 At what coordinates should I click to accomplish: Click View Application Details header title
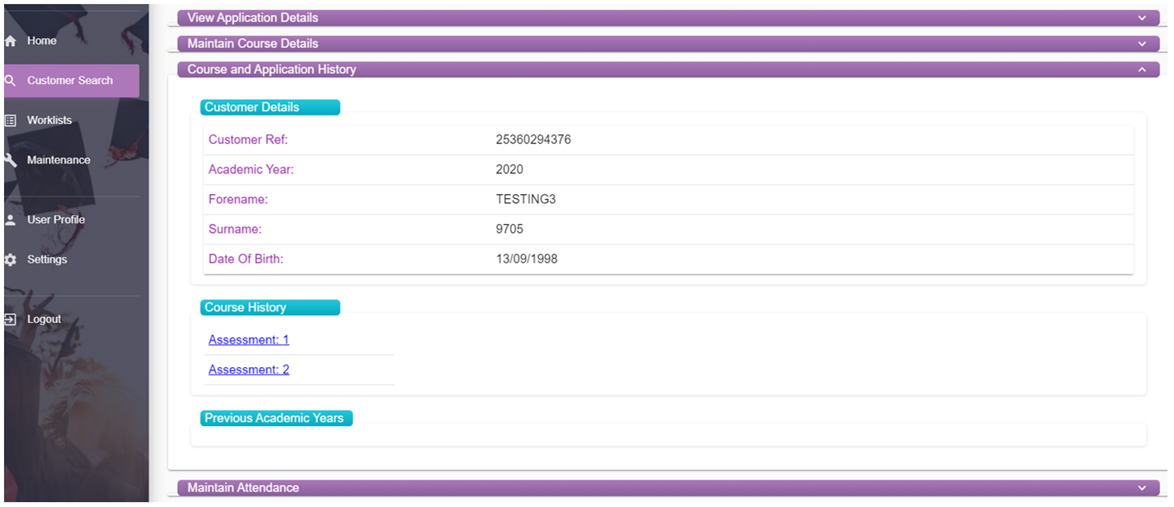click(252, 18)
